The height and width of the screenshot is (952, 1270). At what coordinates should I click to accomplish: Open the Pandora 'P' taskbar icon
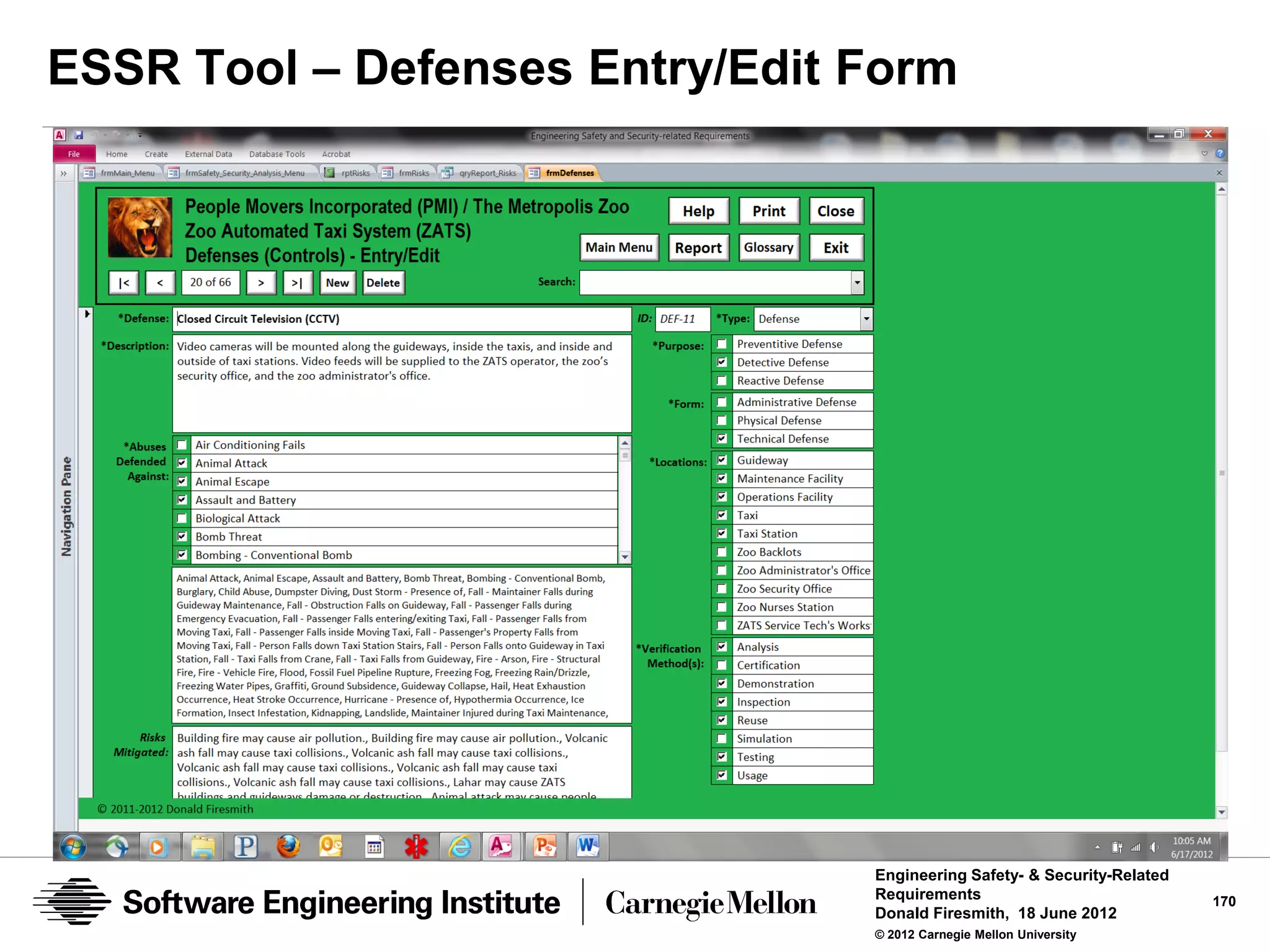[x=246, y=847]
